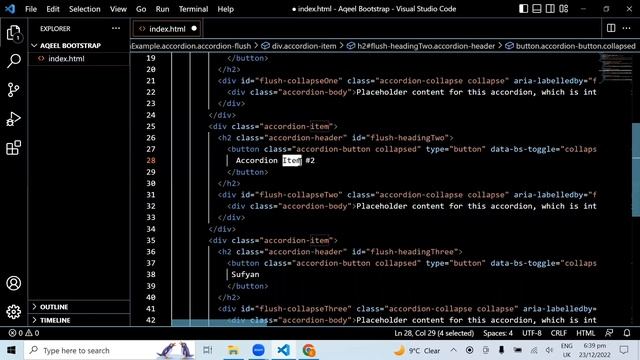
Task: Open File Explorer from taskbar
Action: (233, 350)
